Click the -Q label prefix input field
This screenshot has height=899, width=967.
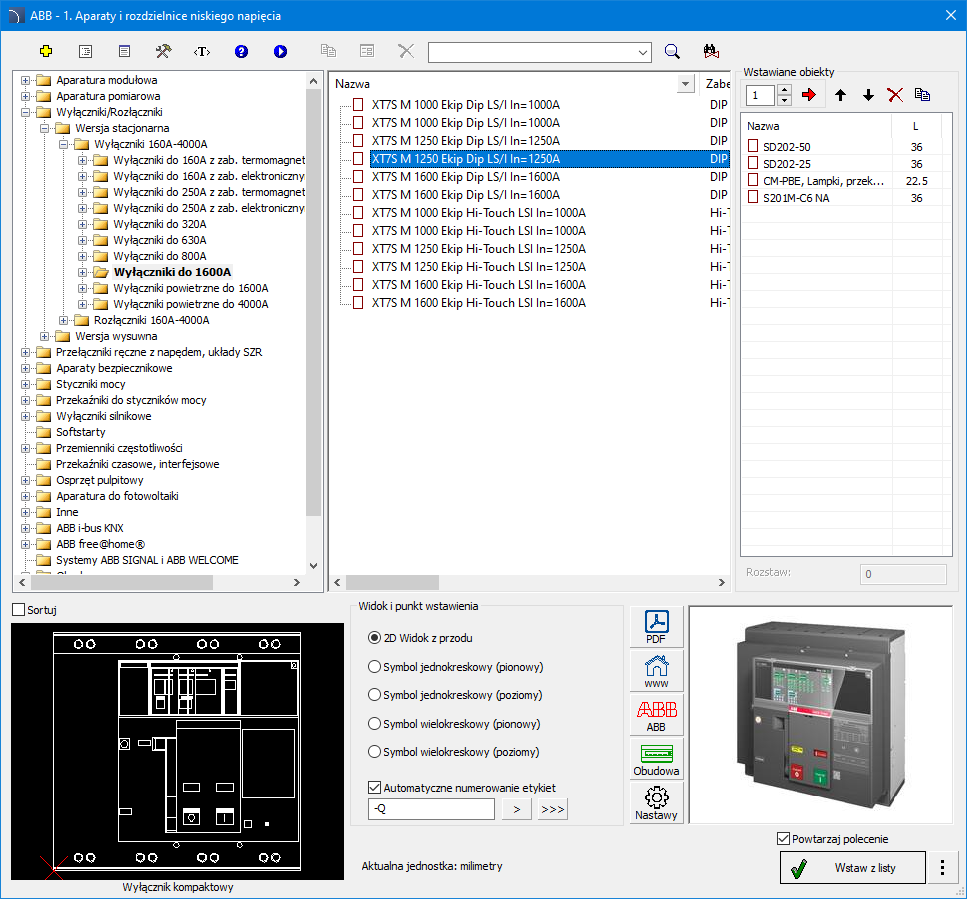(431, 809)
